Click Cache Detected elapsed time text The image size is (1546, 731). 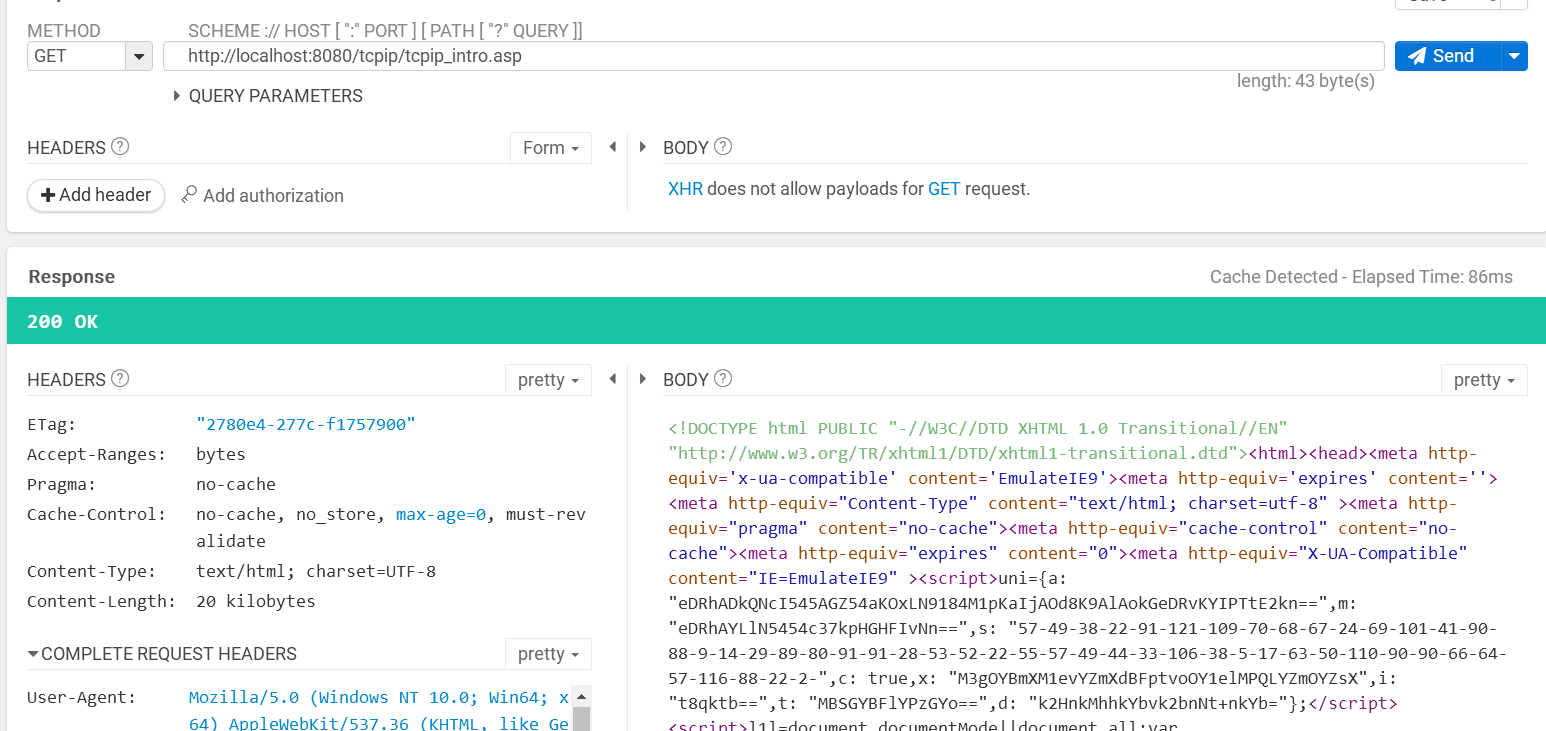click(x=1361, y=277)
